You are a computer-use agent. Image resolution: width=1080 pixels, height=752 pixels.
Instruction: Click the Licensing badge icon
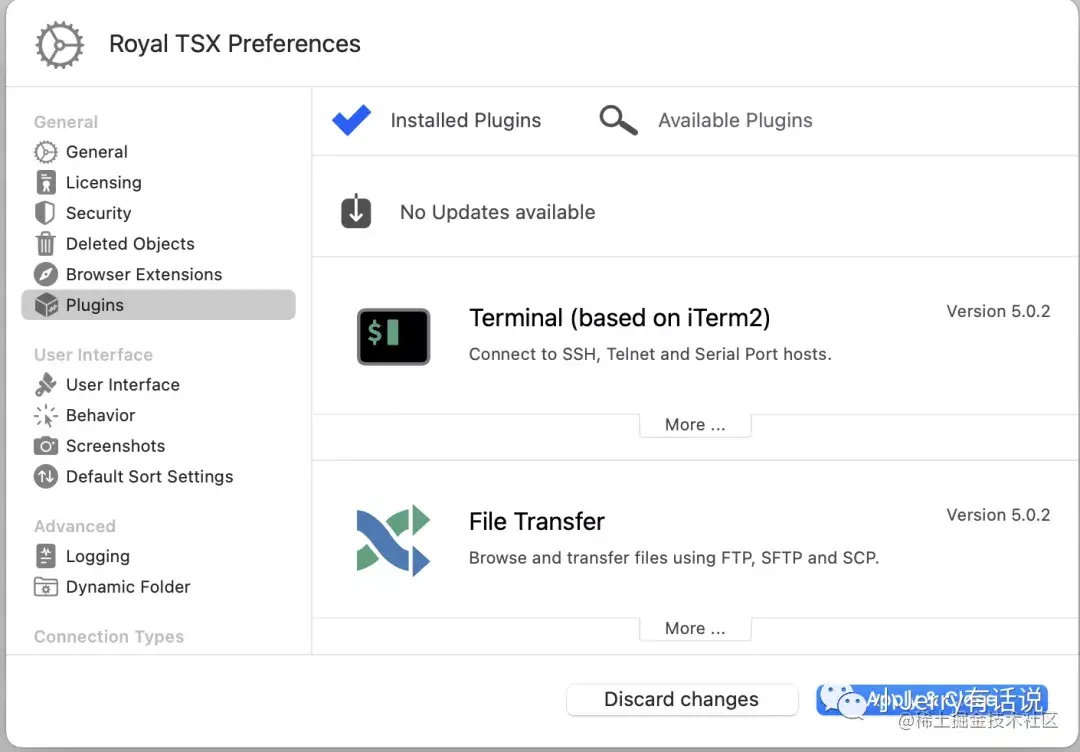pos(45,182)
